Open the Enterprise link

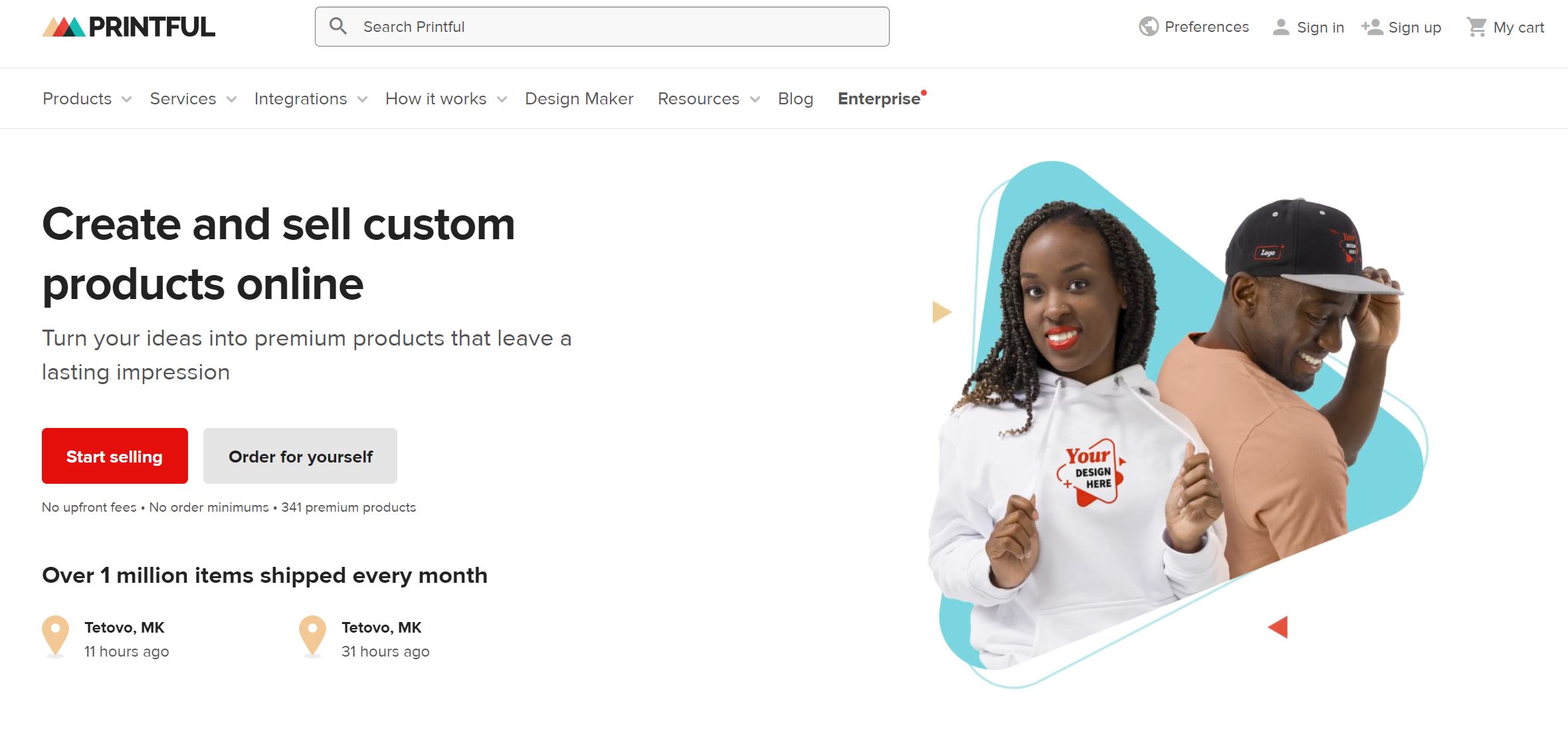(880, 99)
